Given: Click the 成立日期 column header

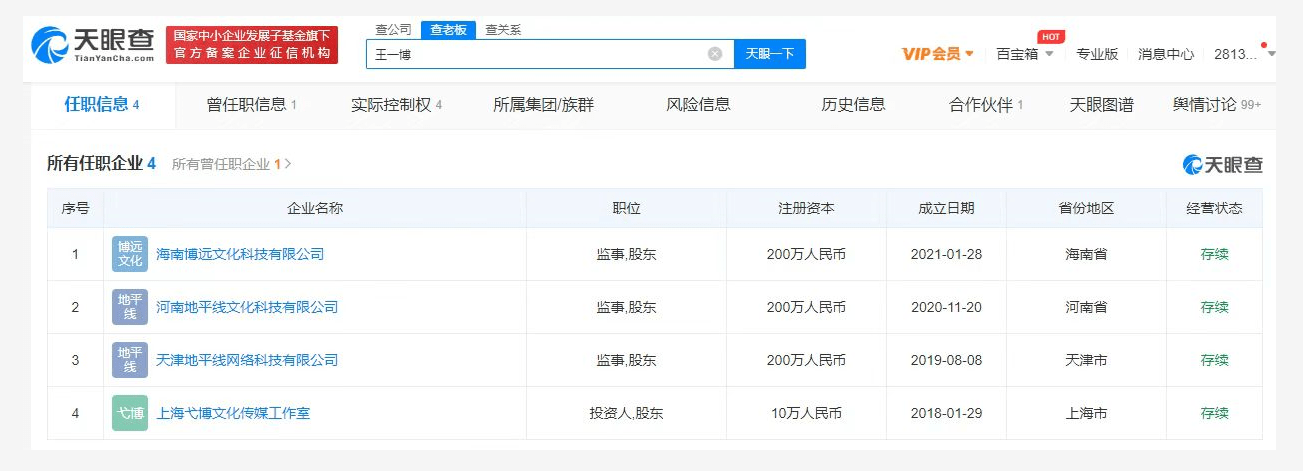Looking at the screenshot, I should [x=946, y=208].
